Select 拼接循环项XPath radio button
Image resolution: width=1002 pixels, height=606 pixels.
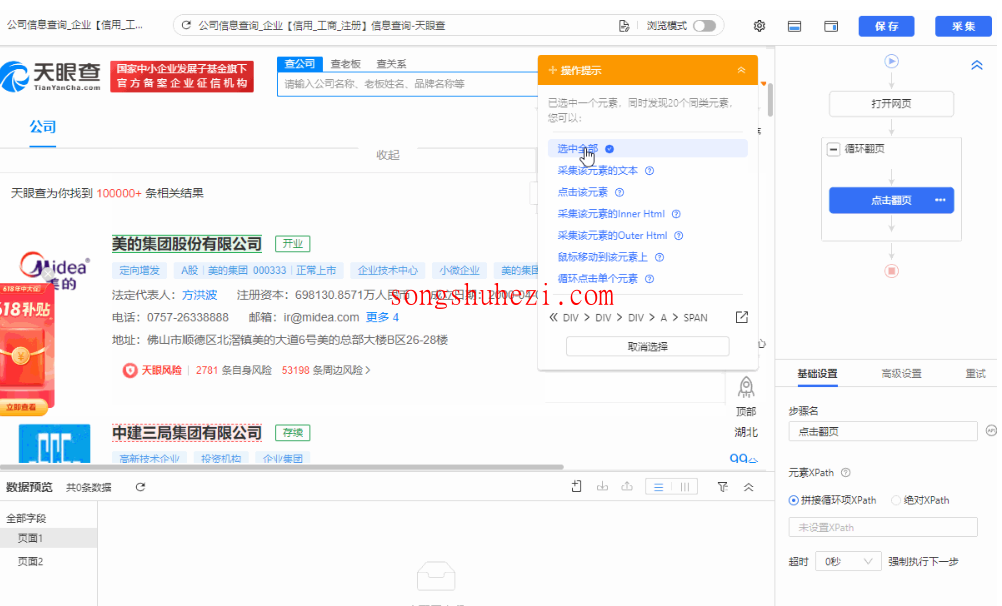coord(794,501)
